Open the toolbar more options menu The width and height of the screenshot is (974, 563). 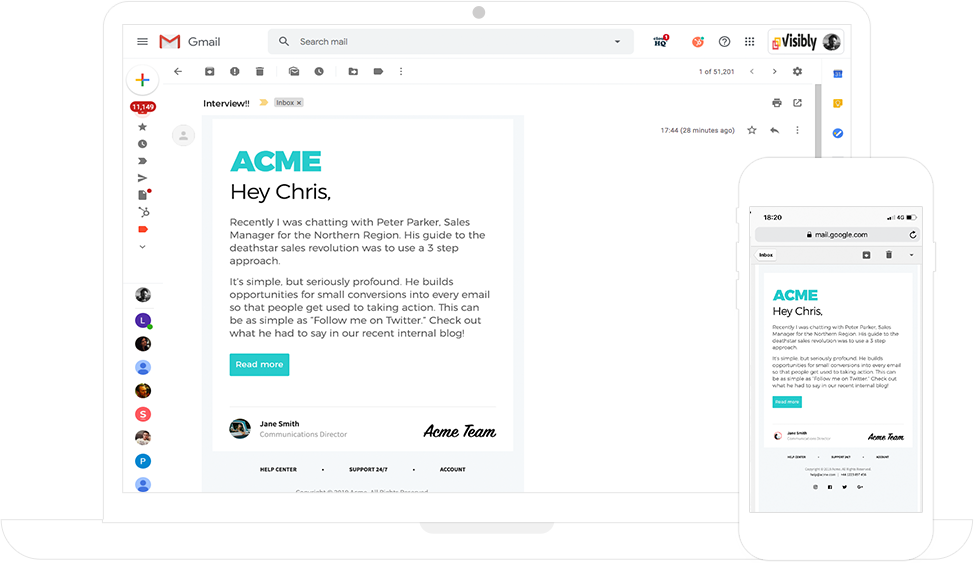click(x=401, y=71)
